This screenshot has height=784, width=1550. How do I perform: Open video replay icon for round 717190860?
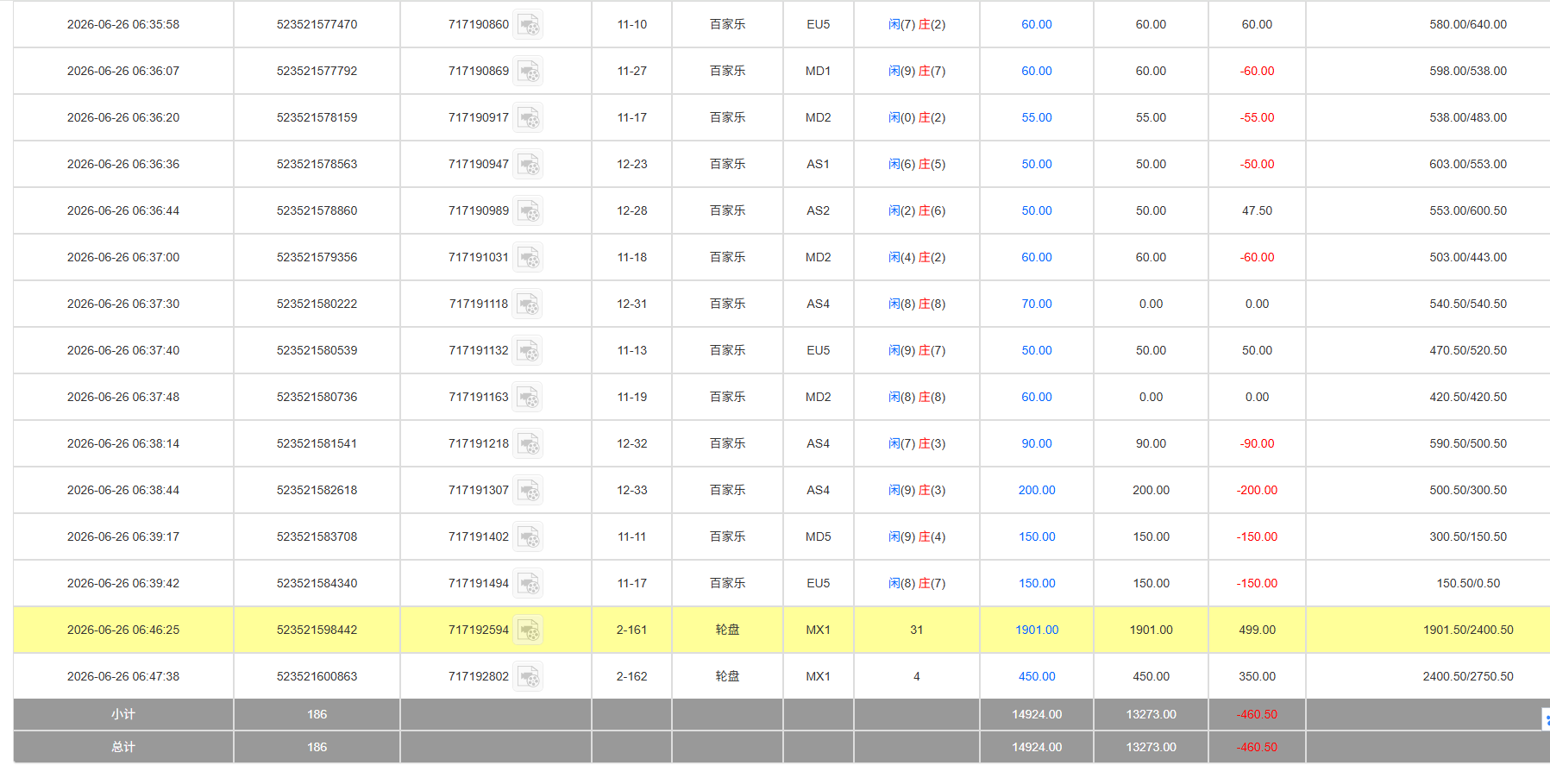click(528, 24)
